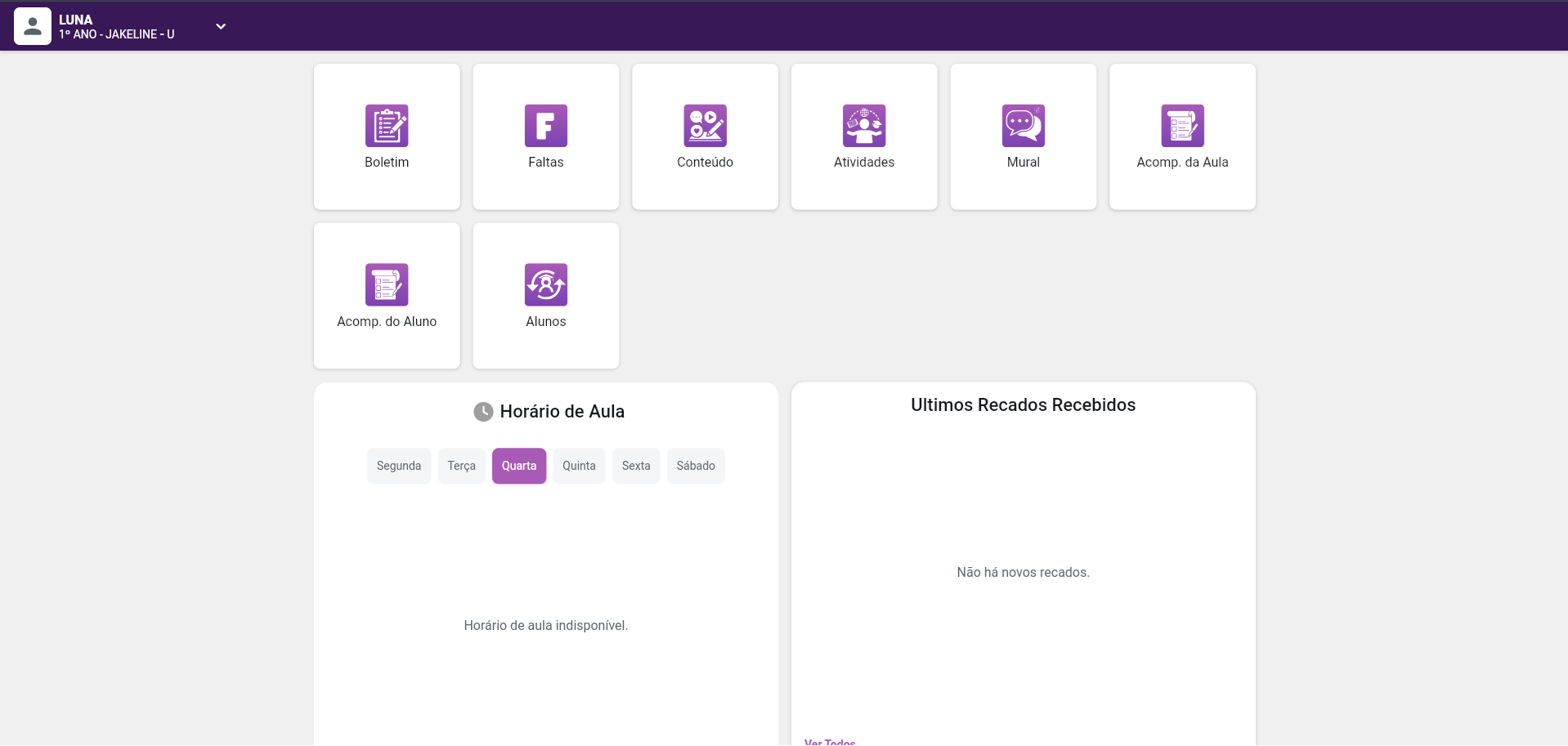The image size is (1568, 746).
Task: Switch schedule to Sexta
Action: pyautogui.click(x=636, y=466)
